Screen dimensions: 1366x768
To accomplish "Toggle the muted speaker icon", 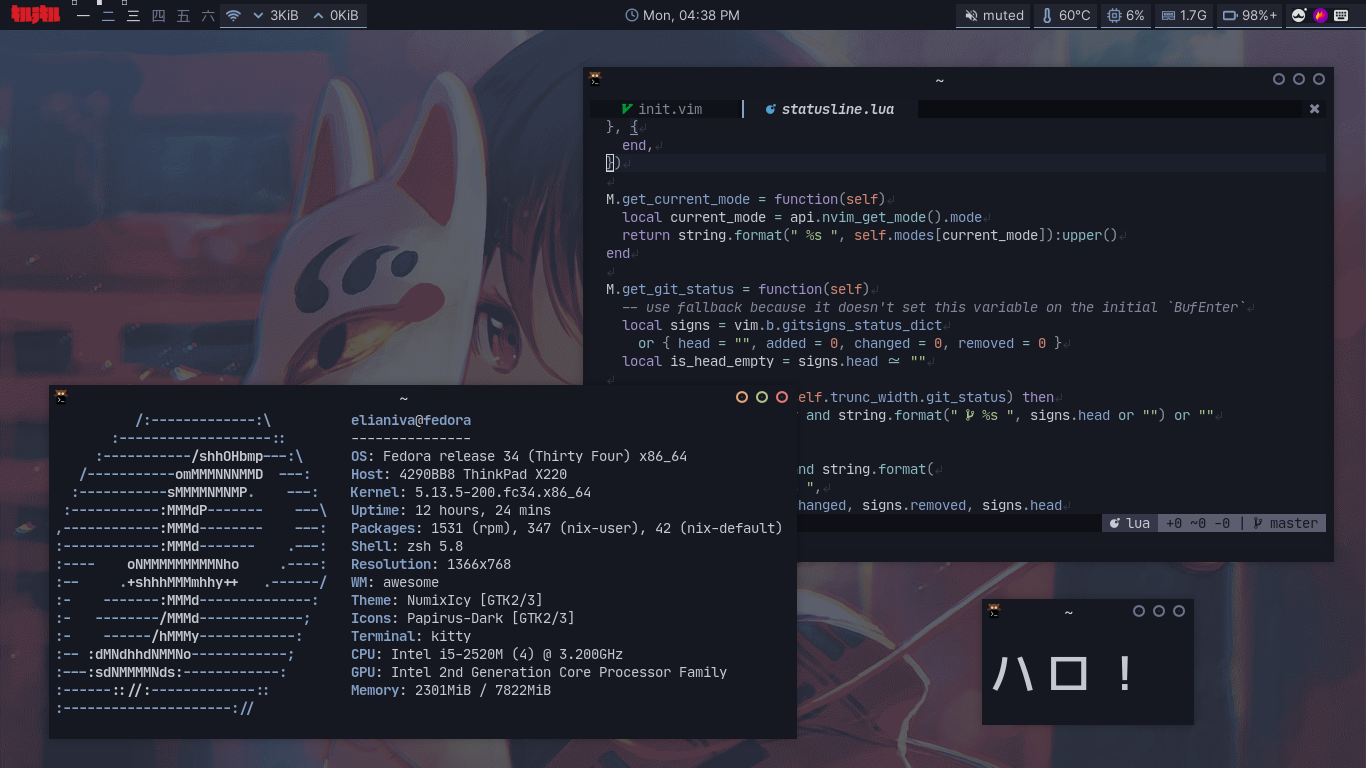I will click(x=971, y=15).
